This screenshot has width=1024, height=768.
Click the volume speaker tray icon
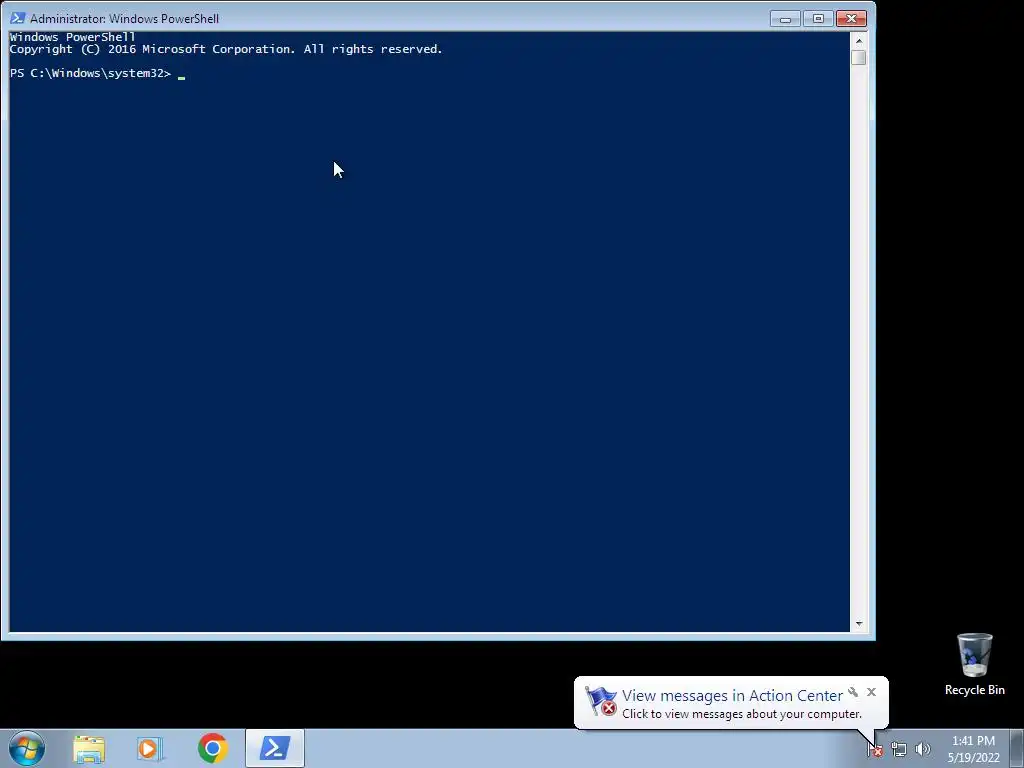(923, 749)
